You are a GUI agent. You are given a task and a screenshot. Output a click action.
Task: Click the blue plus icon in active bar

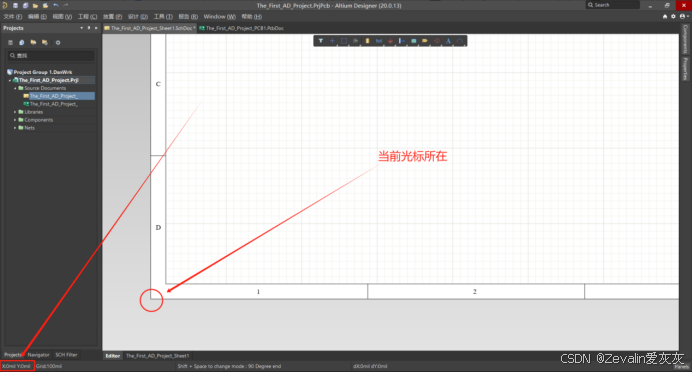[x=332, y=41]
